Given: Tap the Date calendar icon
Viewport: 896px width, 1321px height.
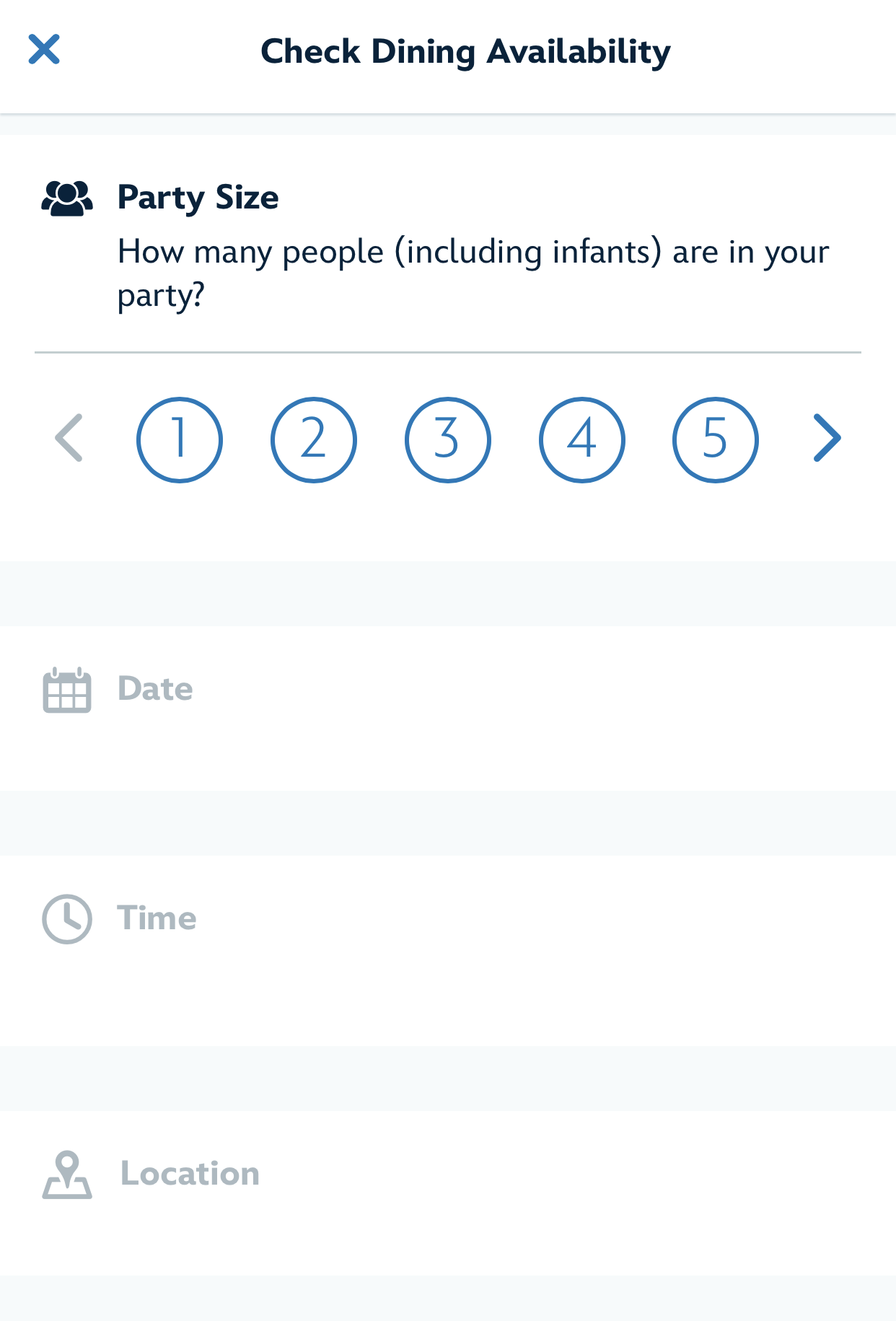Looking at the screenshot, I should (67, 690).
